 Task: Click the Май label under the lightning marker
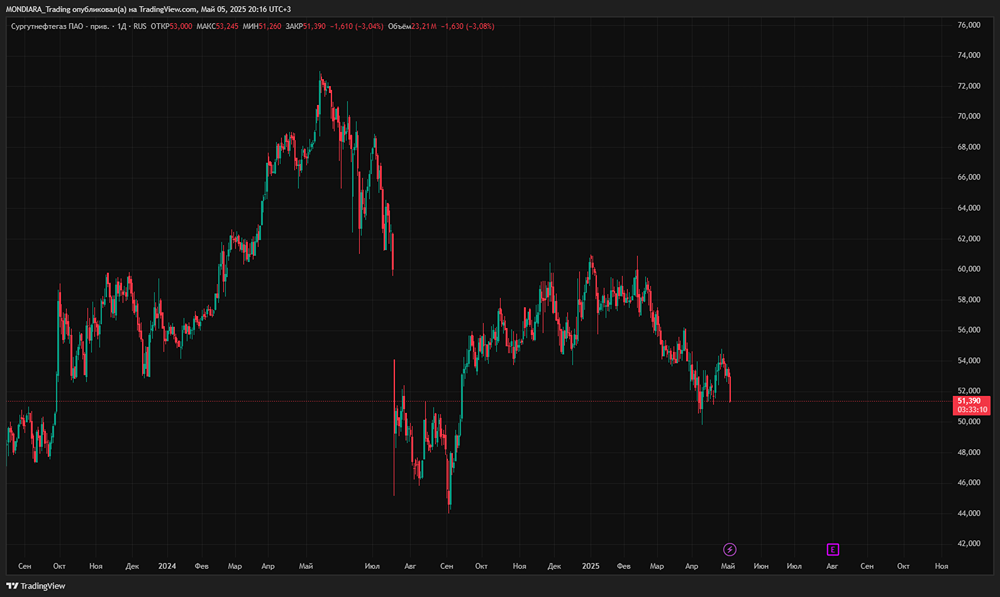728,566
